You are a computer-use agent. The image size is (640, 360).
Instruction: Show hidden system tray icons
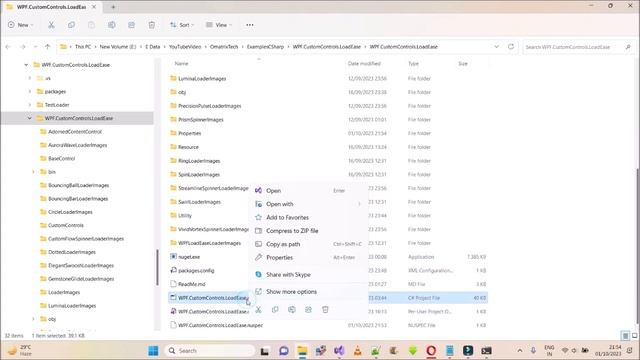pyautogui.click(x=520, y=351)
